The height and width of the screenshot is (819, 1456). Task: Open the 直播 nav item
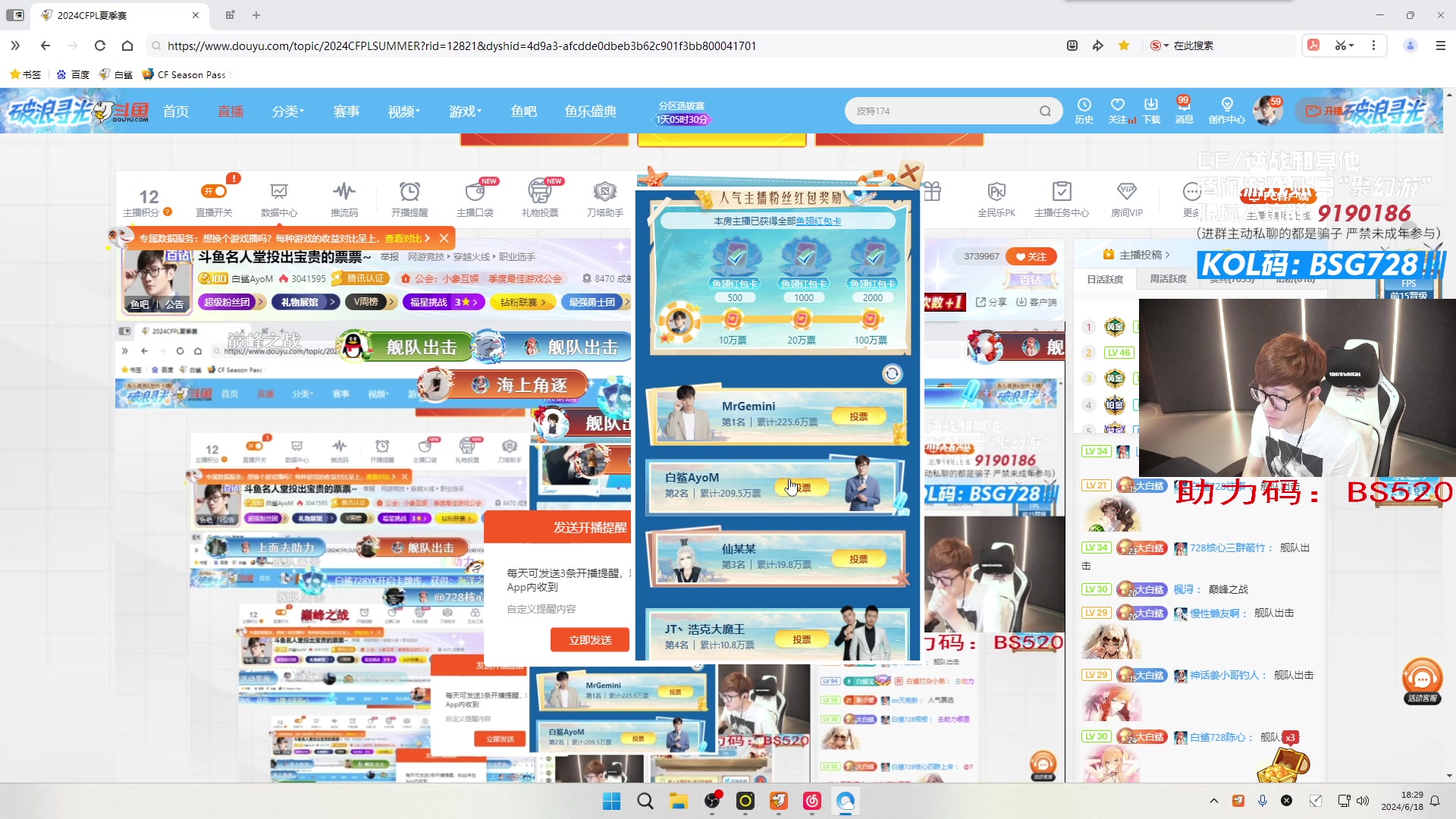(231, 111)
